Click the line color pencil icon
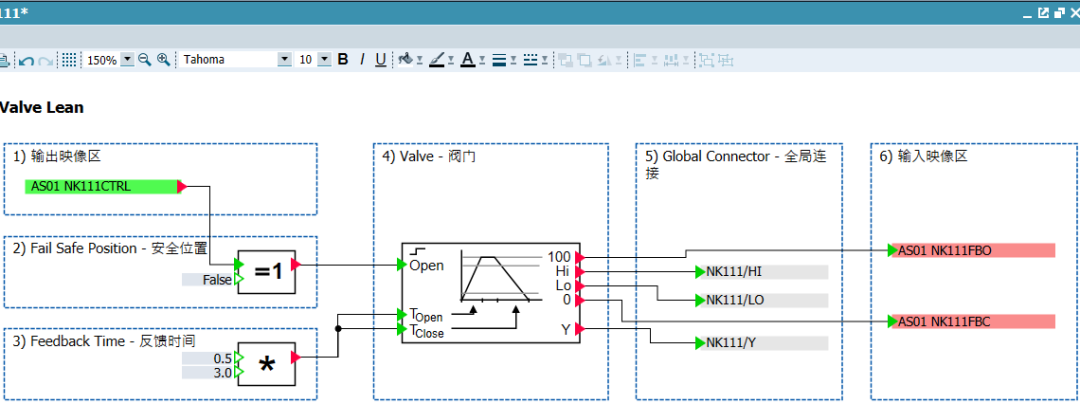The height and width of the screenshot is (404, 1080). coord(436,60)
